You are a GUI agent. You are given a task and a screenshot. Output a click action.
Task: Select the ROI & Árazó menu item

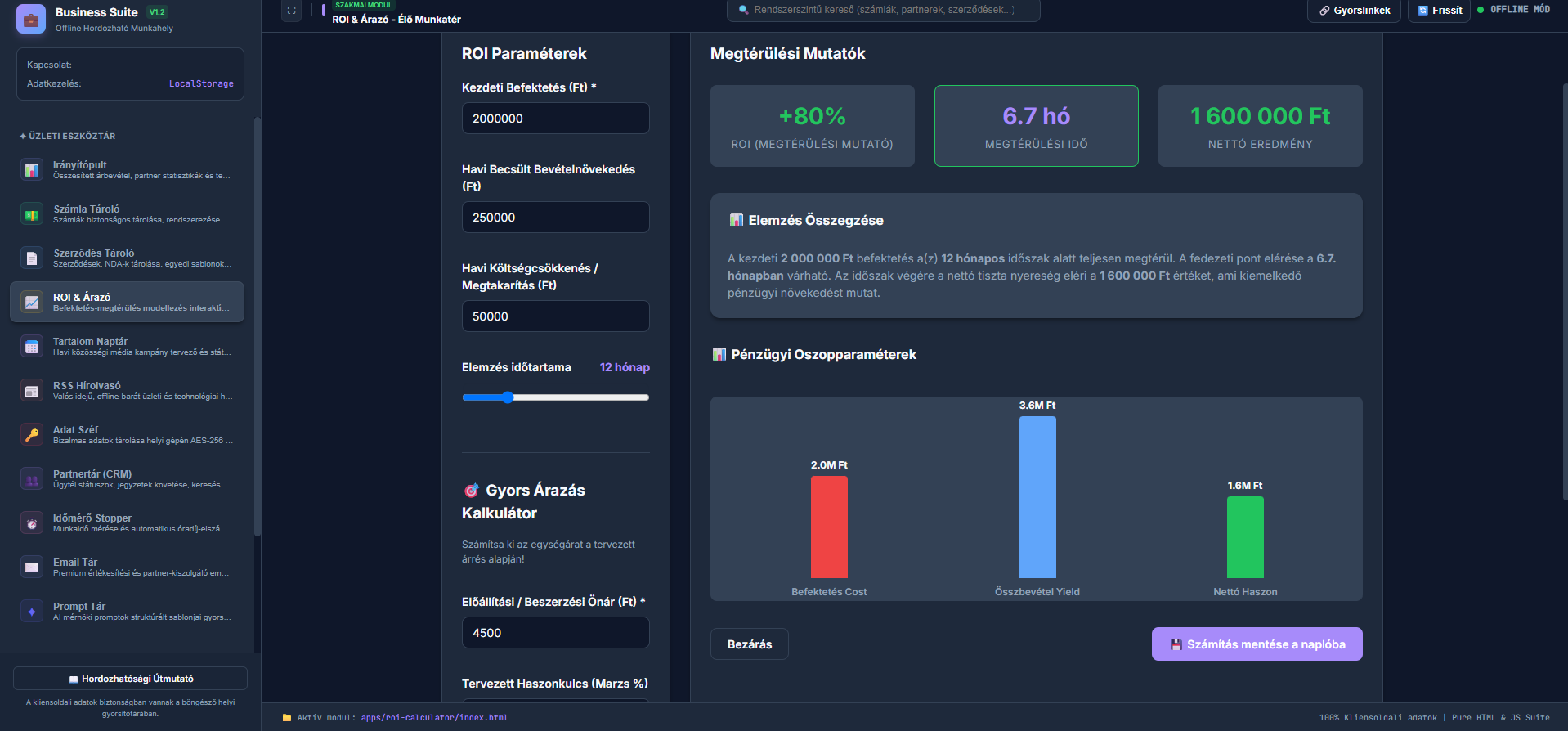127,302
